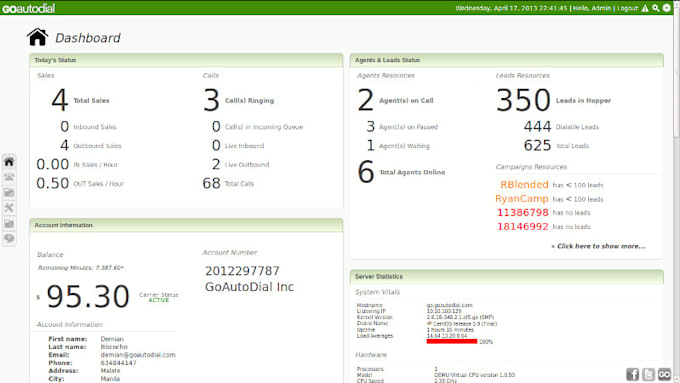
Task: Click the home icon in the side menu
Action: pos(9,162)
